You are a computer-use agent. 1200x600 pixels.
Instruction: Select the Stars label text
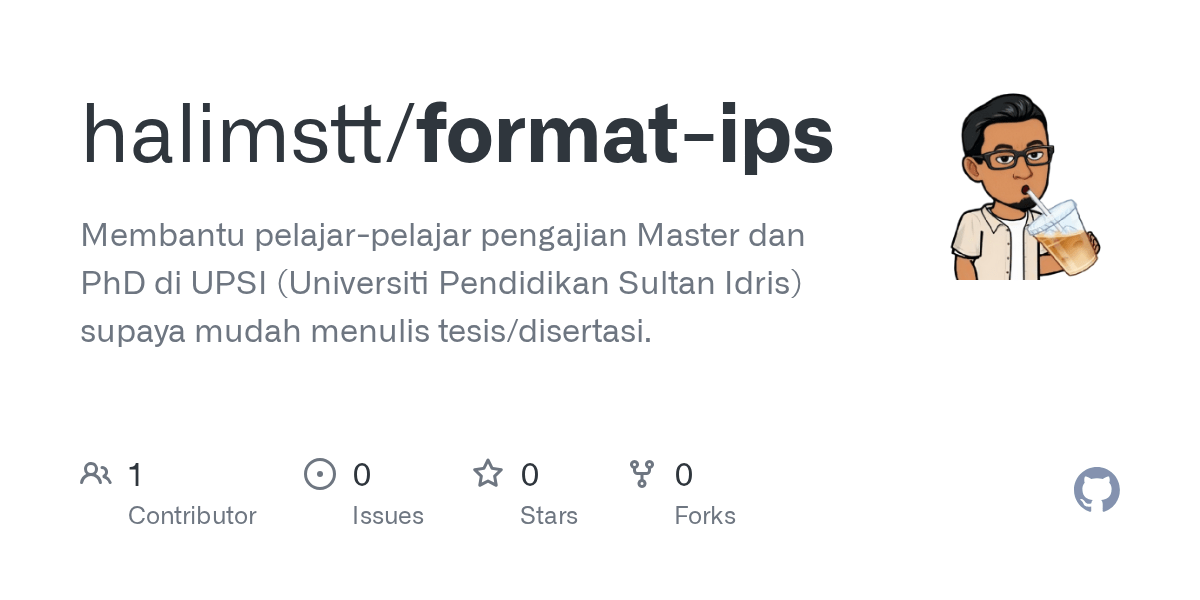(549, 516)
